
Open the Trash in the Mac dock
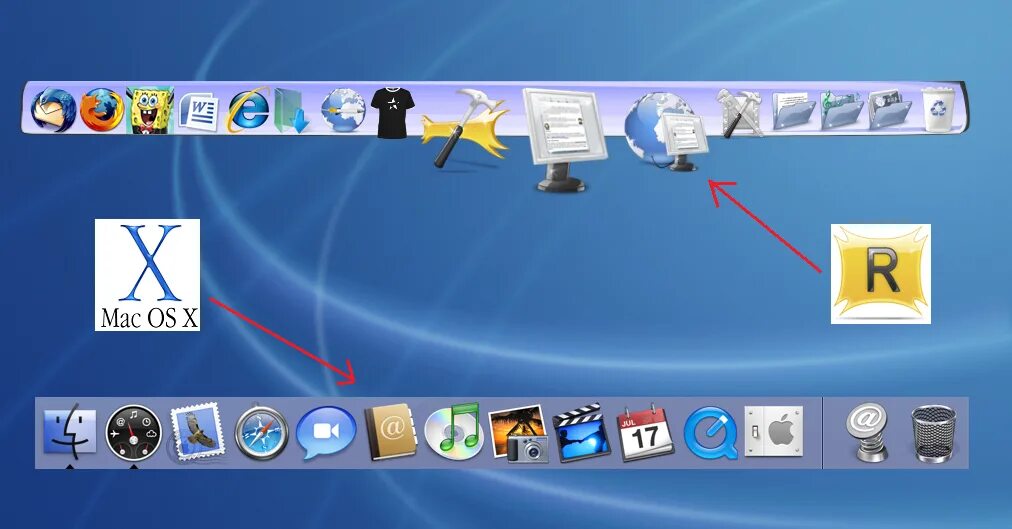[933, 434]
